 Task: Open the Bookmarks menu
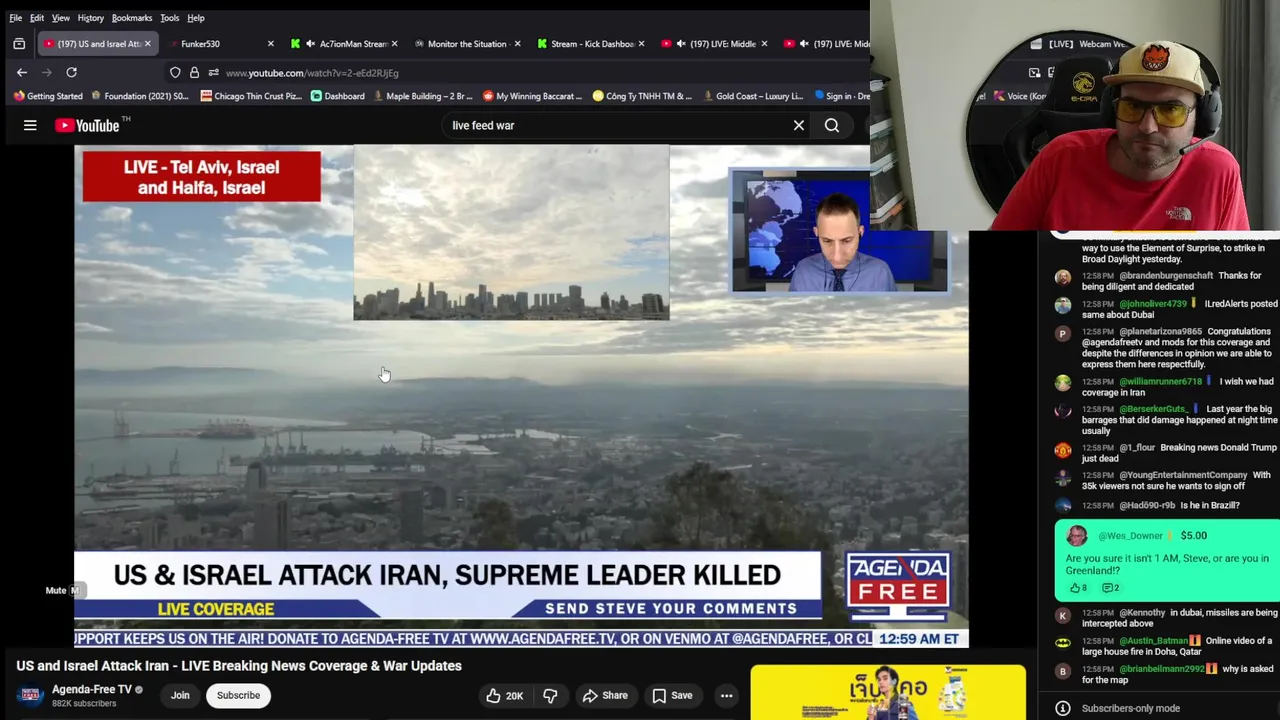coord(132,18)
